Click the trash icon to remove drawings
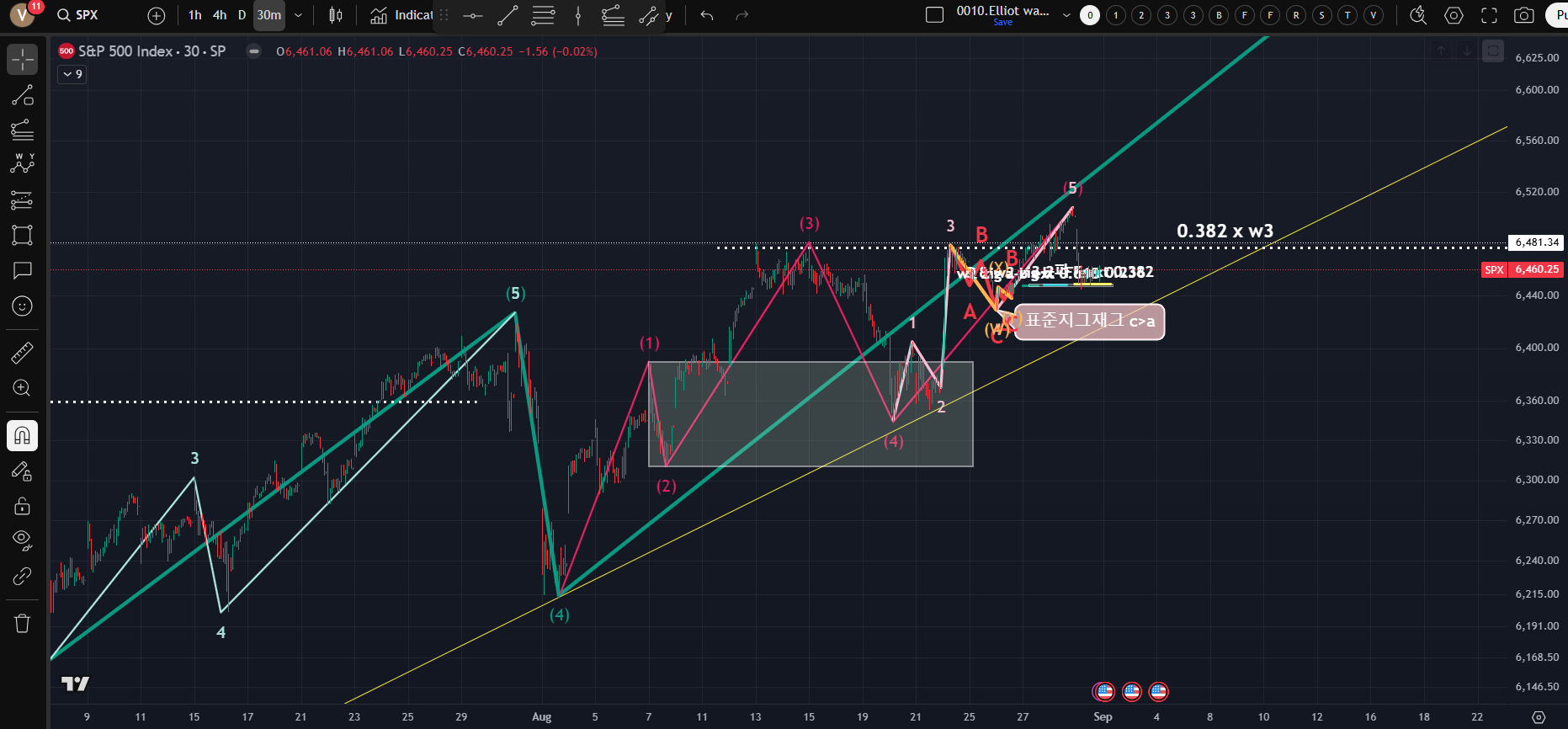 pyautogui.click(x=23, y=623)
